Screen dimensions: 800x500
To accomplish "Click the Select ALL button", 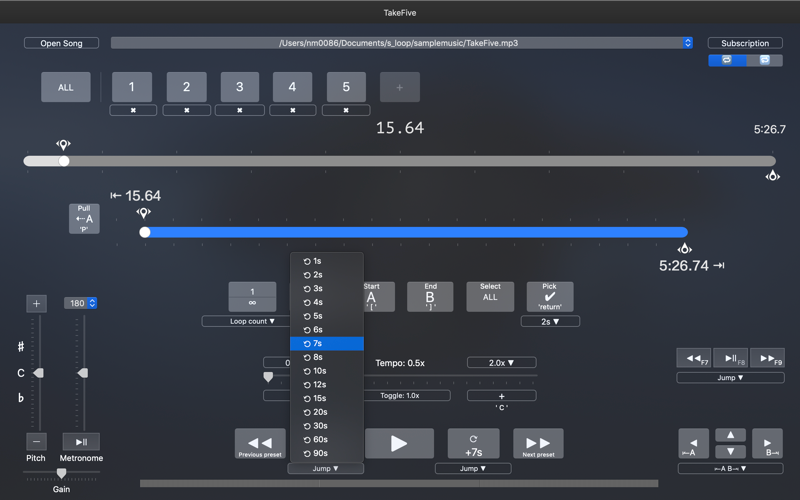I will pos(490,297).
